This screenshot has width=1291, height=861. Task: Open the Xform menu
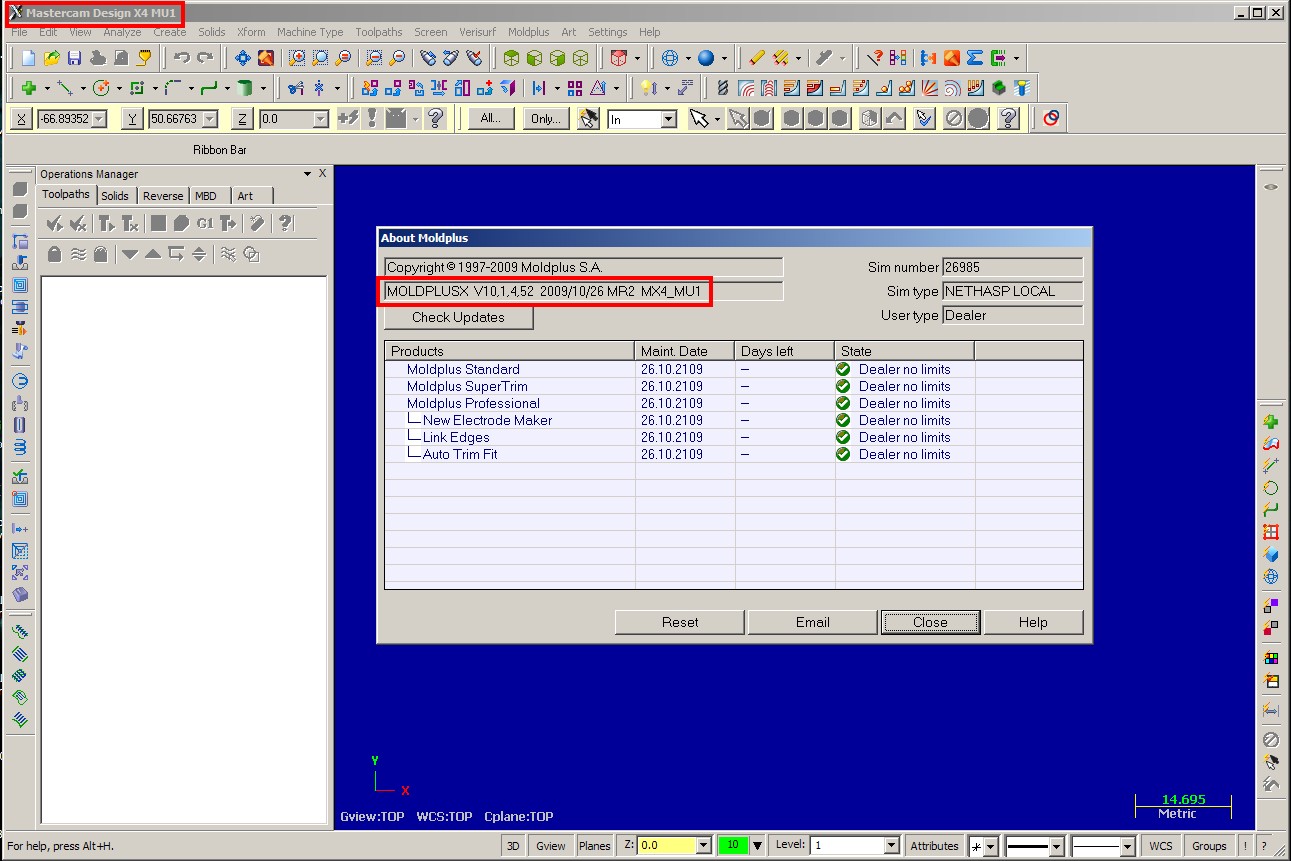(251, 32)
